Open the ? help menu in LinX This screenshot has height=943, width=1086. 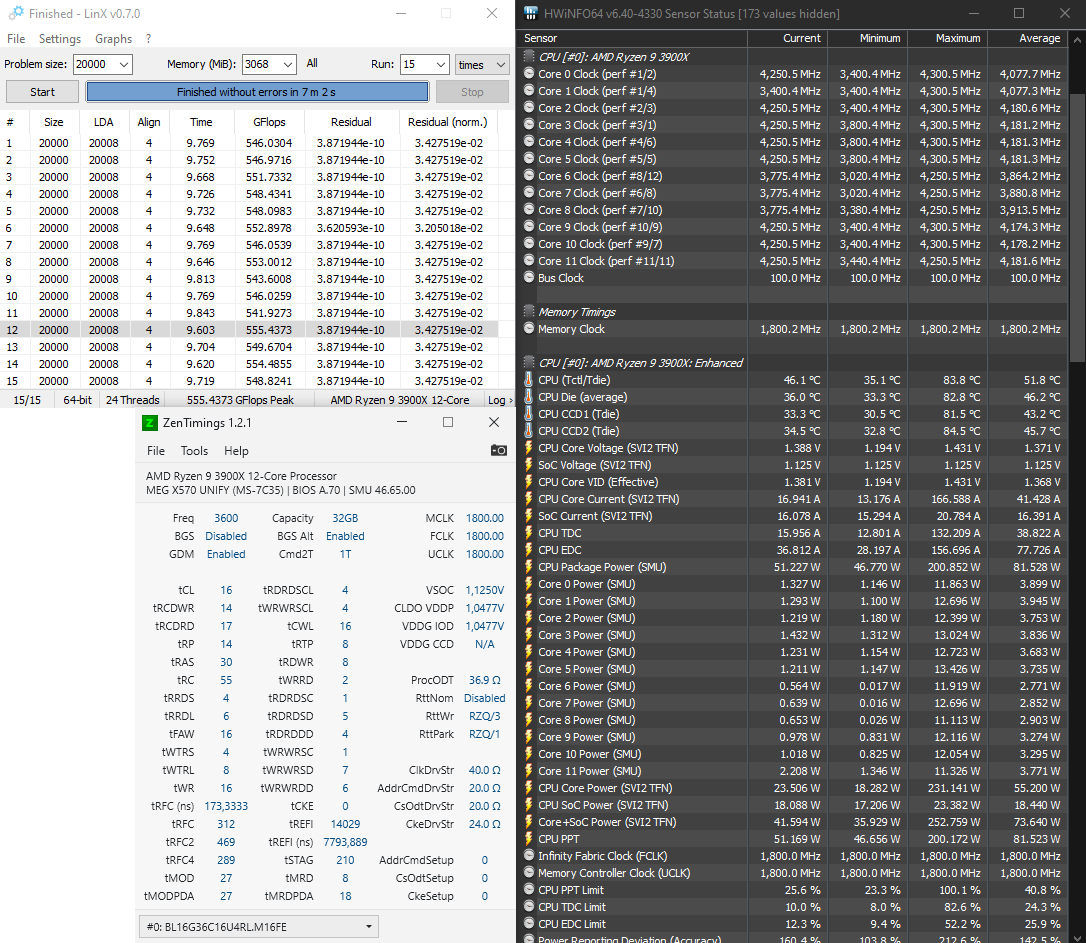148,39
